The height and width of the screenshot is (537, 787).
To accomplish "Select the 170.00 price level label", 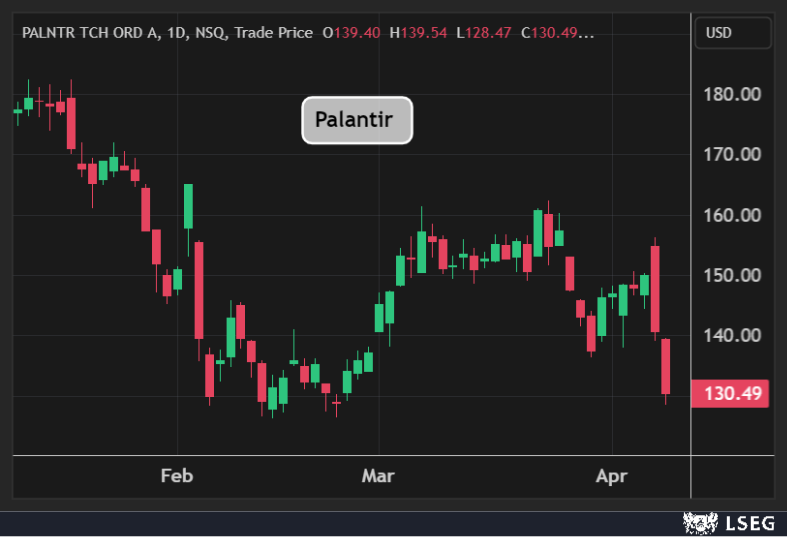I will pos(734,154).
